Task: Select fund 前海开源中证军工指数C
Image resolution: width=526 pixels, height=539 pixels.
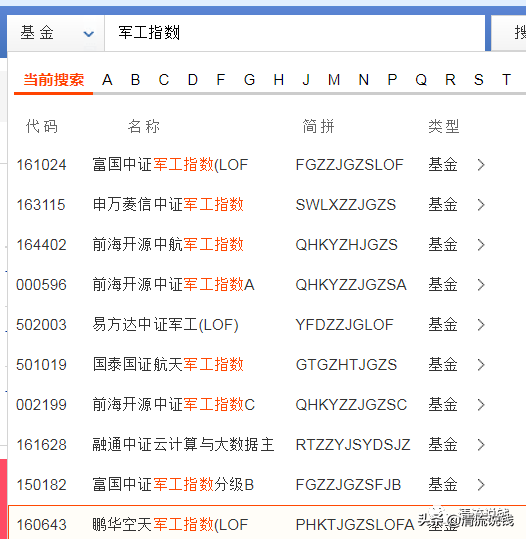Action: pos(173,405)
